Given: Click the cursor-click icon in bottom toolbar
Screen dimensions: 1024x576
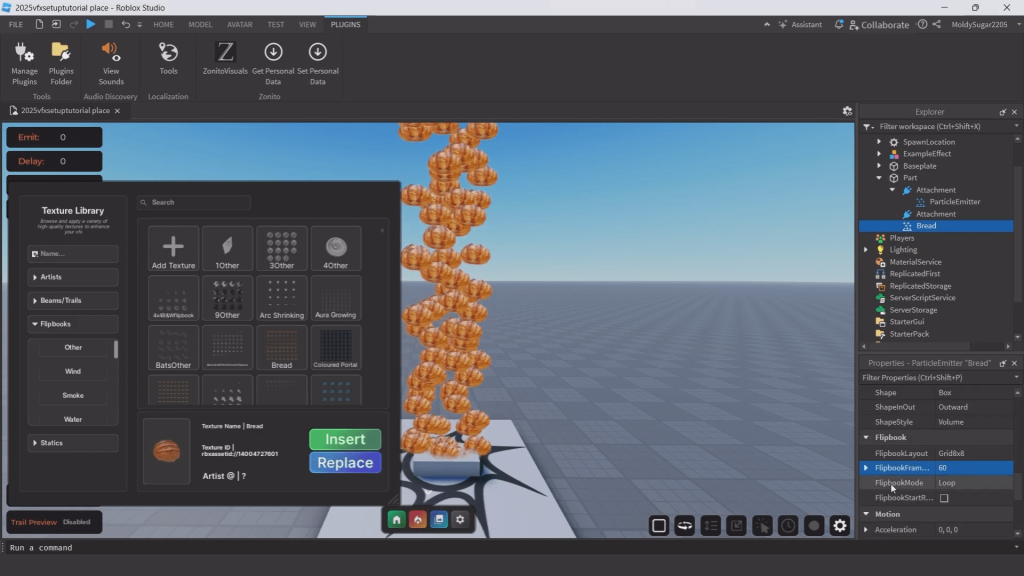Looking at the screenshot, I should click(x=762, y=525).
